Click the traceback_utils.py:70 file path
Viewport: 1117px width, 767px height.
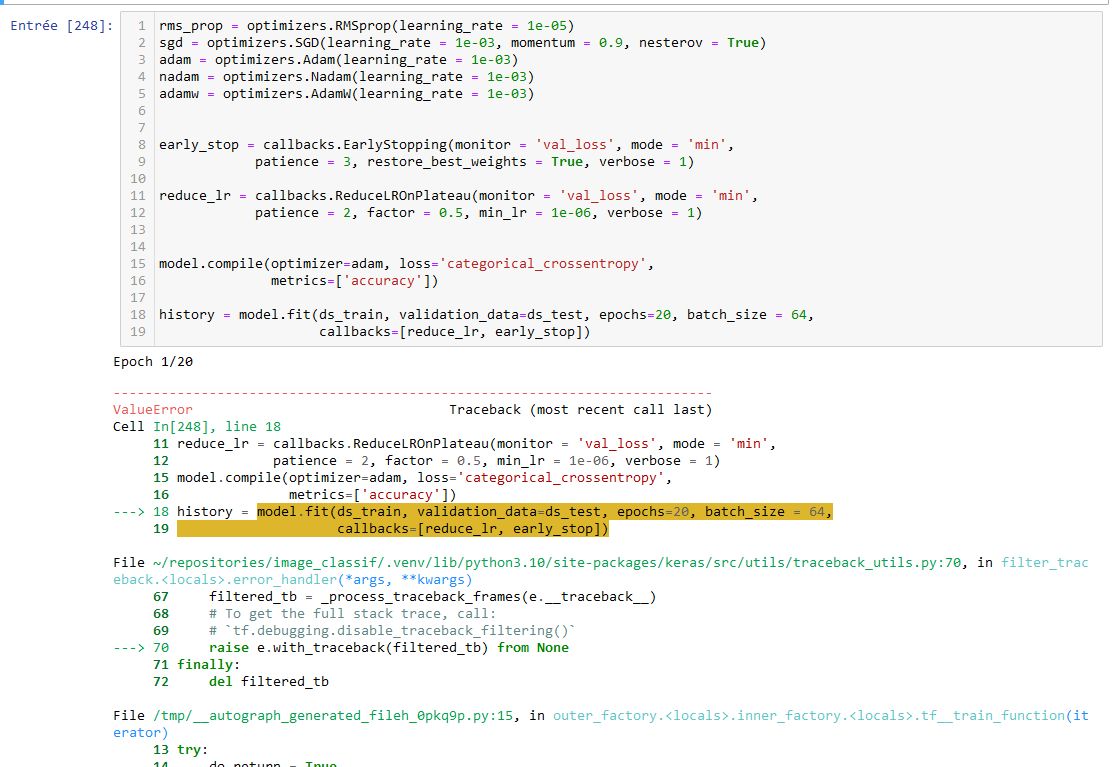(x=557, y=563)
